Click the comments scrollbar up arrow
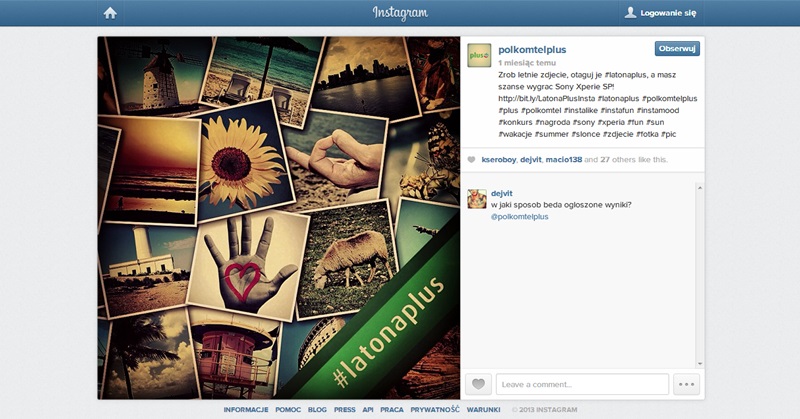 (x=700, y=188)
